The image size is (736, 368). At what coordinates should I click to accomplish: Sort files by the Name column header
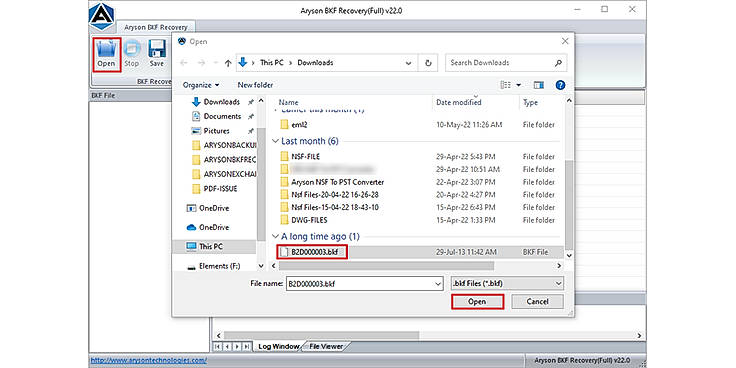click(x=288, y=102)
